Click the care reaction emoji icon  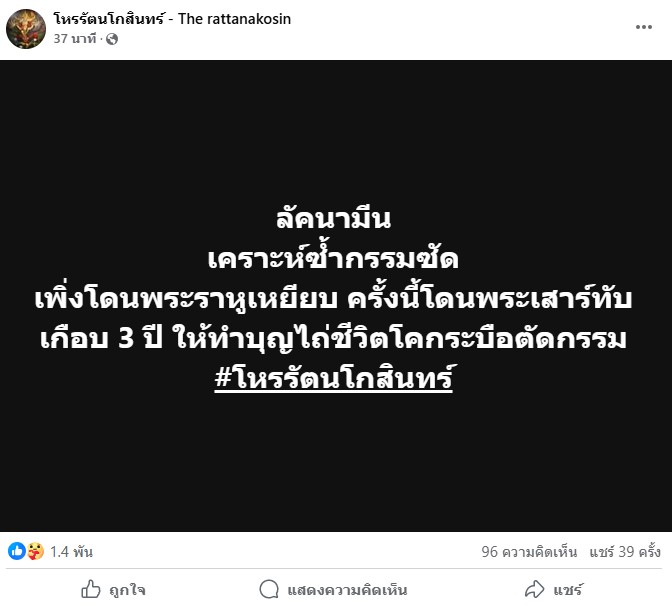35,551
